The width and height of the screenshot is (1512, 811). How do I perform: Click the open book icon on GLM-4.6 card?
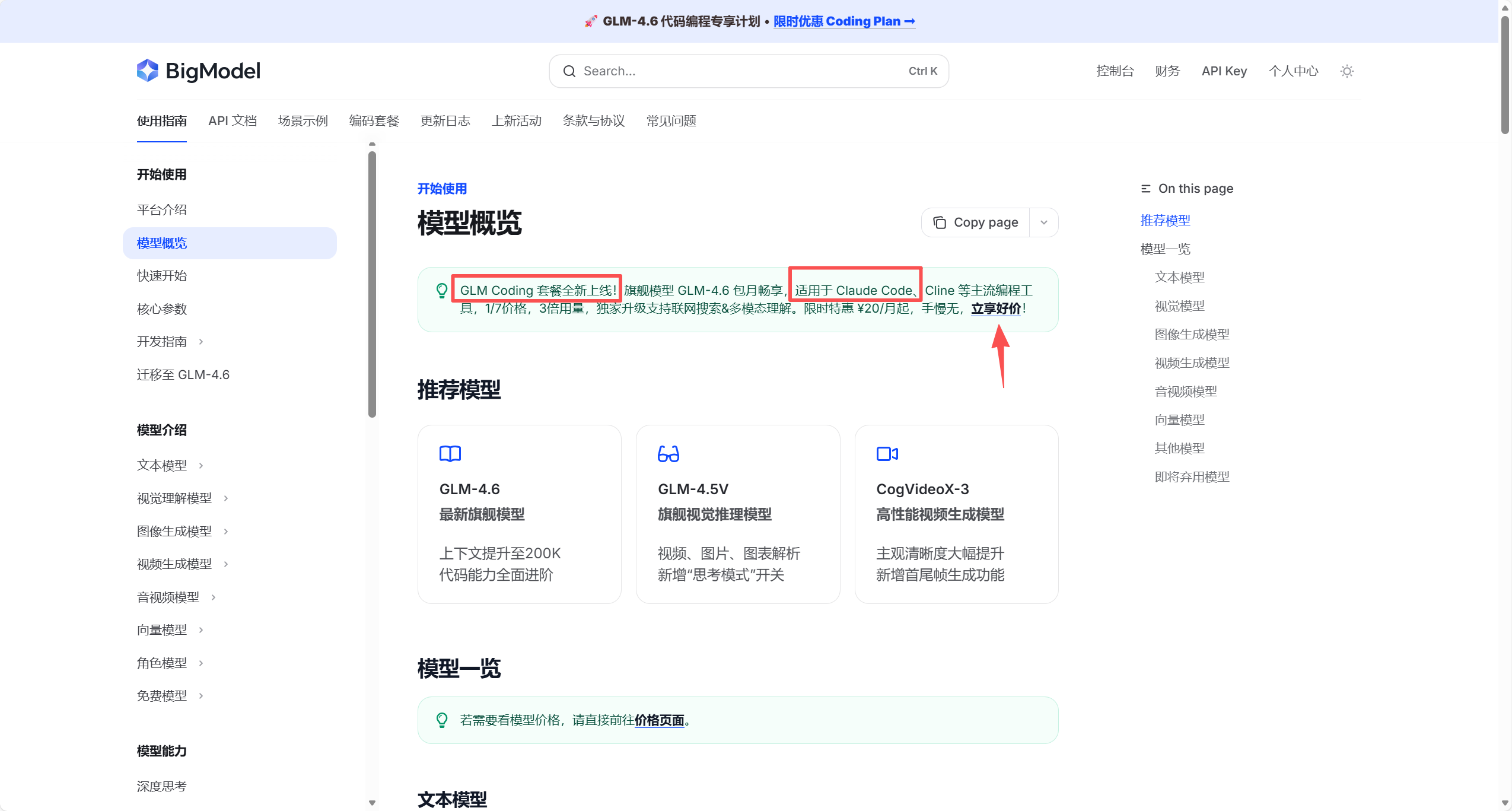click(450, 454)
